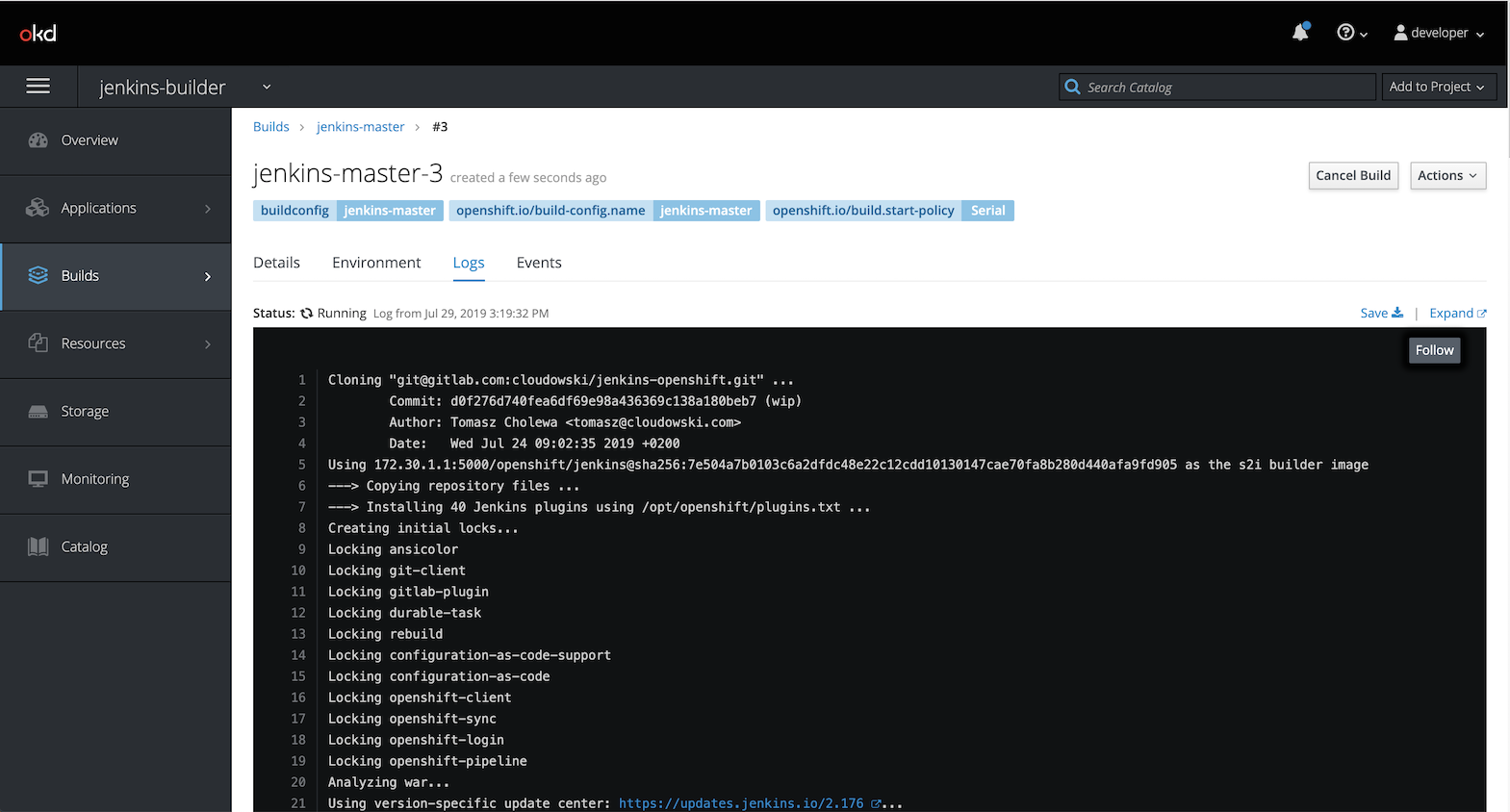Click the Overview dashboard icon
1510x812 pixels.
pos(38,140)
